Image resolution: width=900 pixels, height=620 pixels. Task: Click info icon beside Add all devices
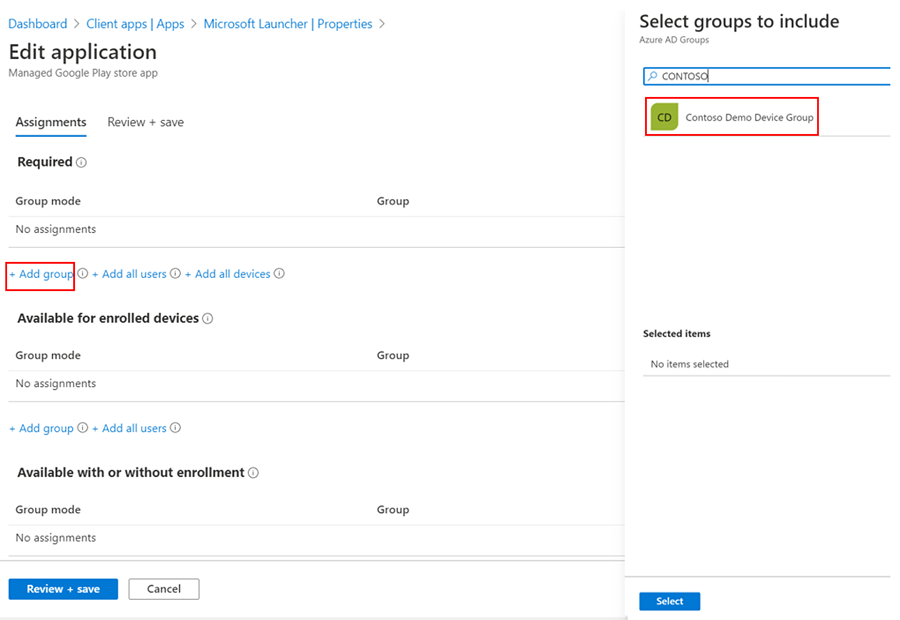279,273
